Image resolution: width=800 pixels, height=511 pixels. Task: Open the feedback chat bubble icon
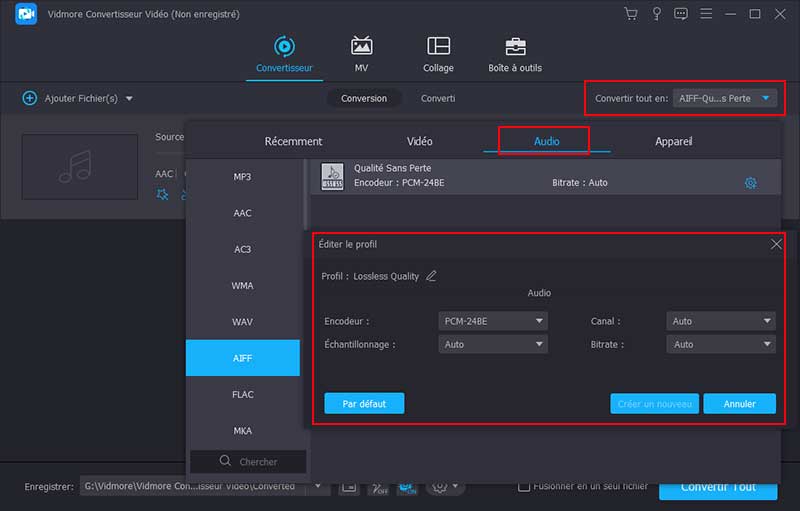681,14
